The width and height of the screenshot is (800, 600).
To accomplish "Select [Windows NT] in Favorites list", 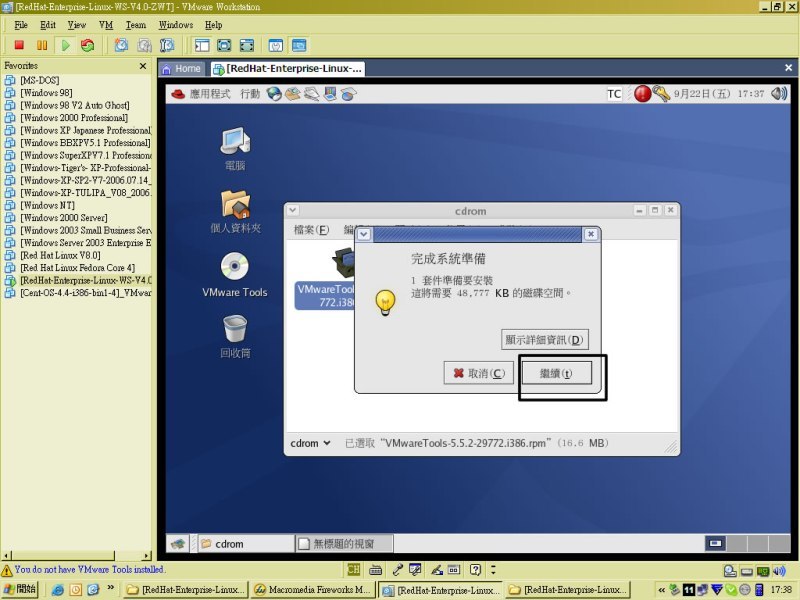I will (47, 205).
